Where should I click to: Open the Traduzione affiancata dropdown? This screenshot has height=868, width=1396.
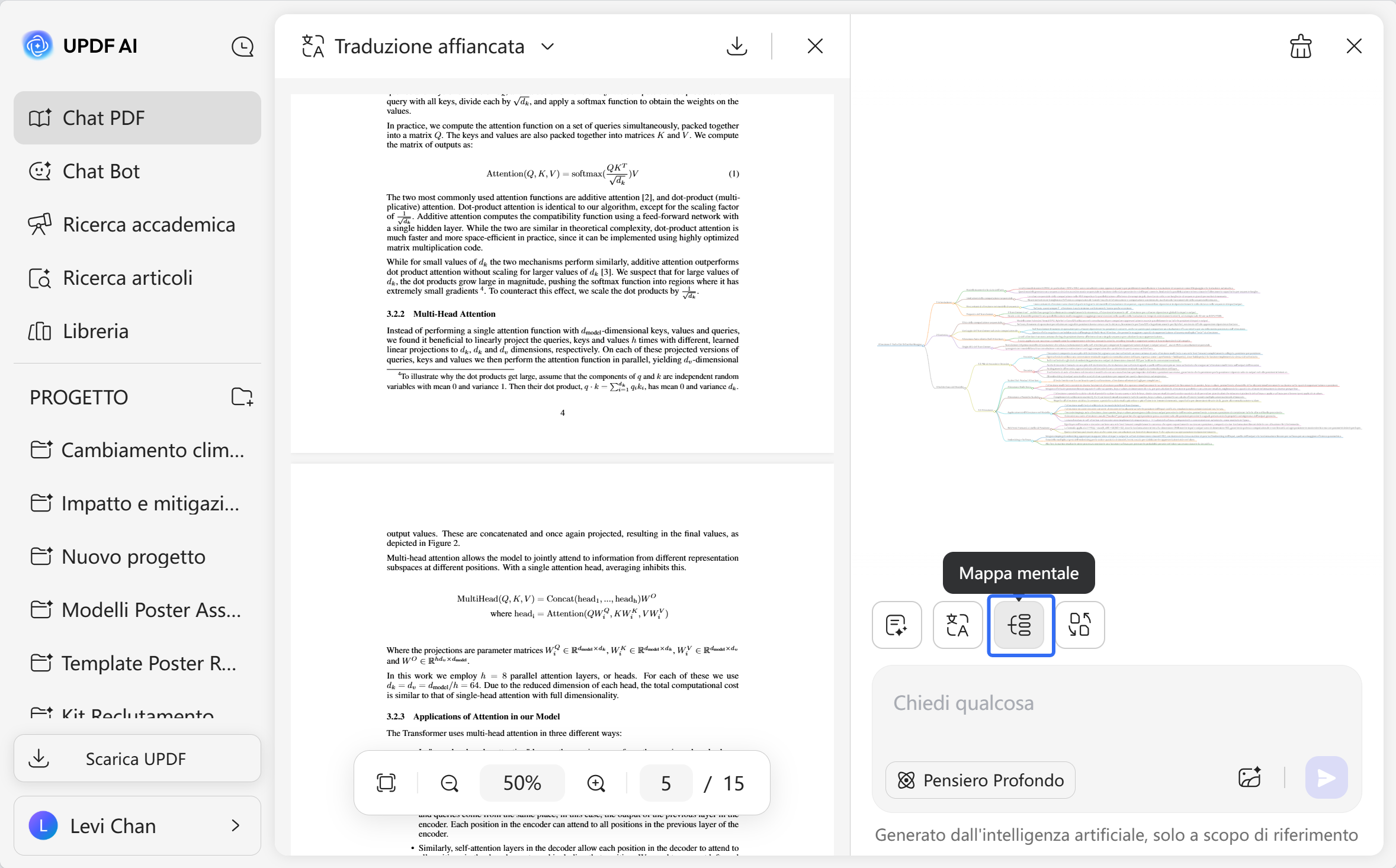(x=547, y=46)
